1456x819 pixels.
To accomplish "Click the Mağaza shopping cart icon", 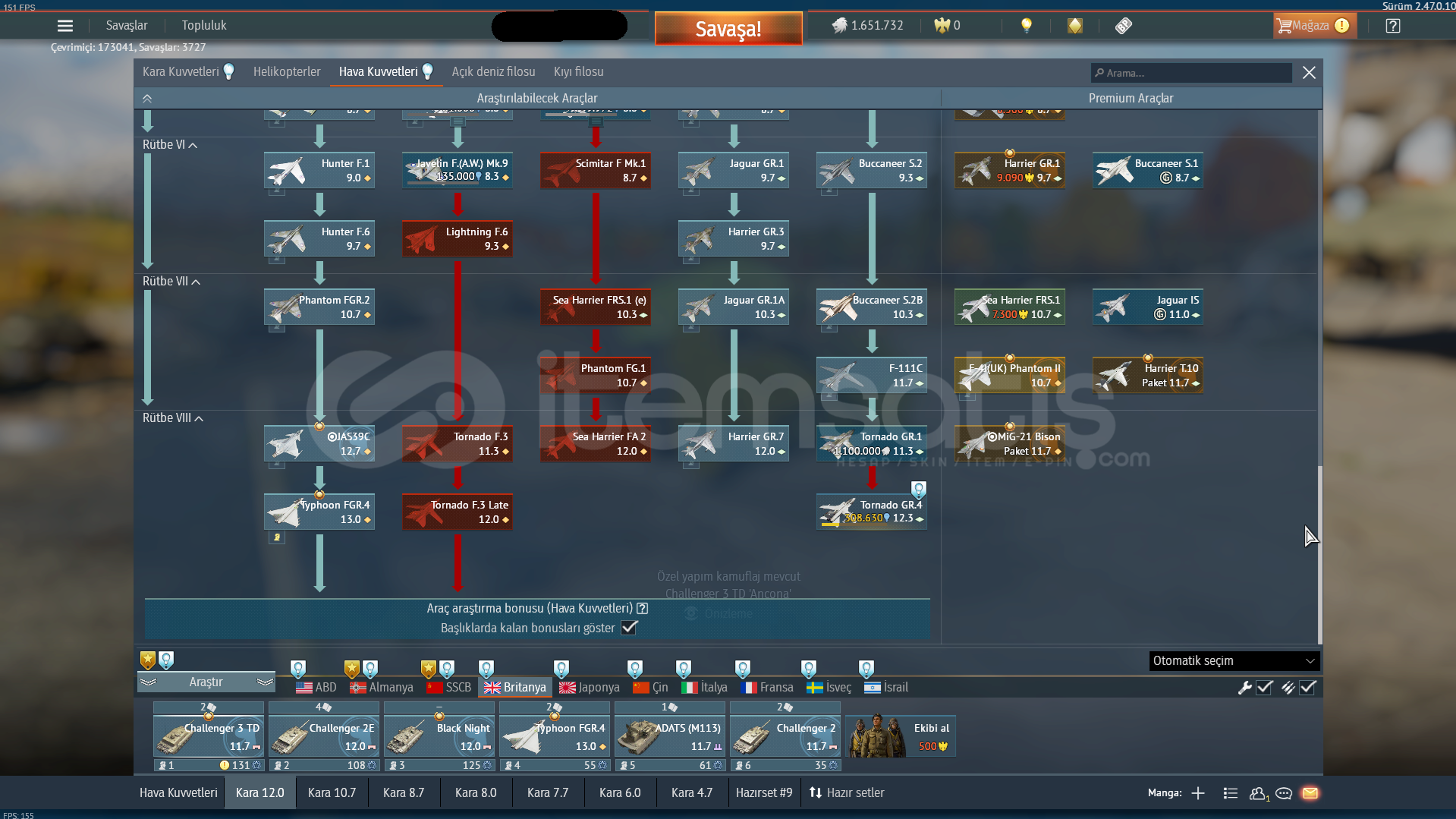I will click(1284, 26).
